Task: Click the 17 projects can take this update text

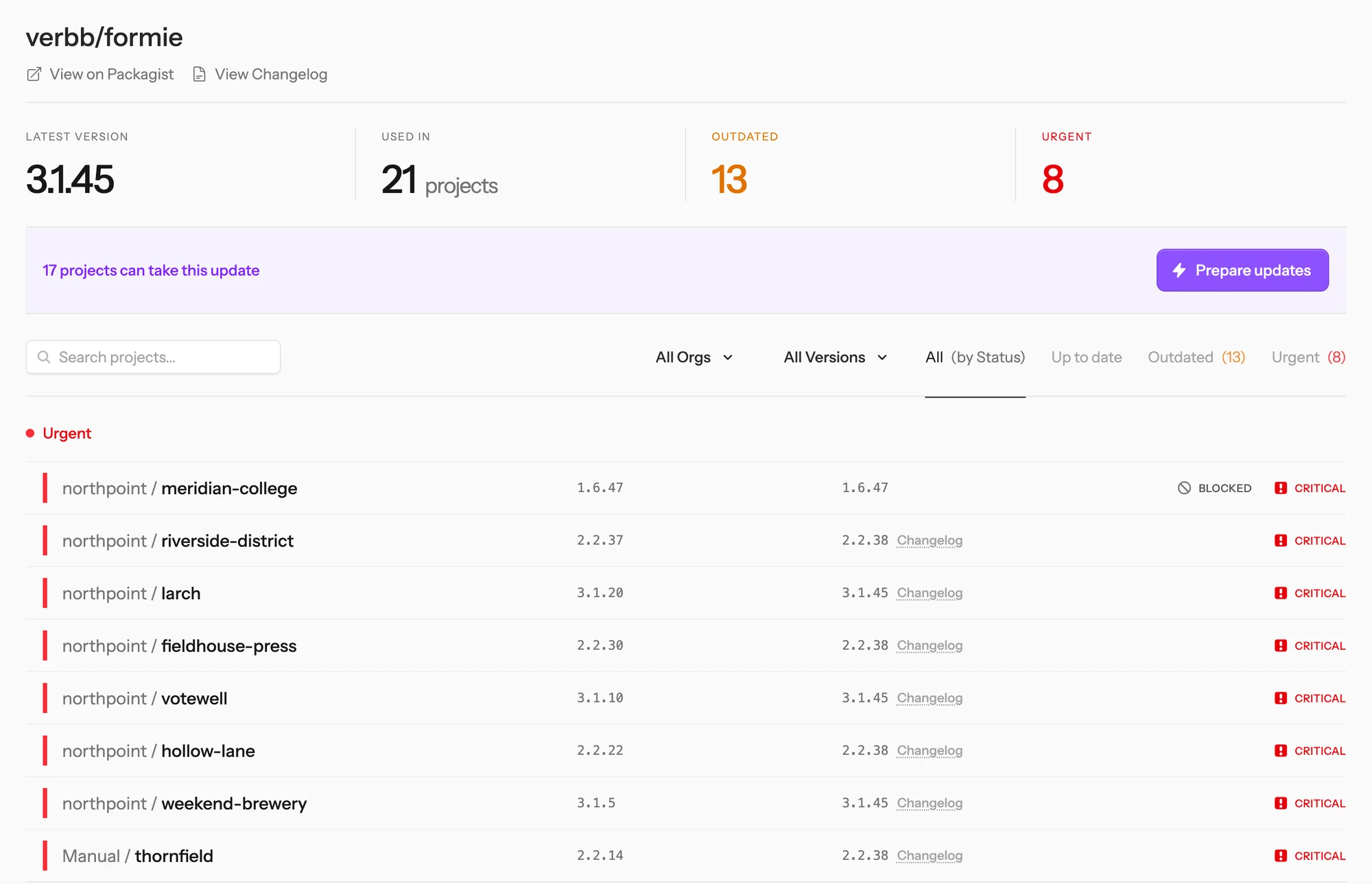Action: pos(151,270)
